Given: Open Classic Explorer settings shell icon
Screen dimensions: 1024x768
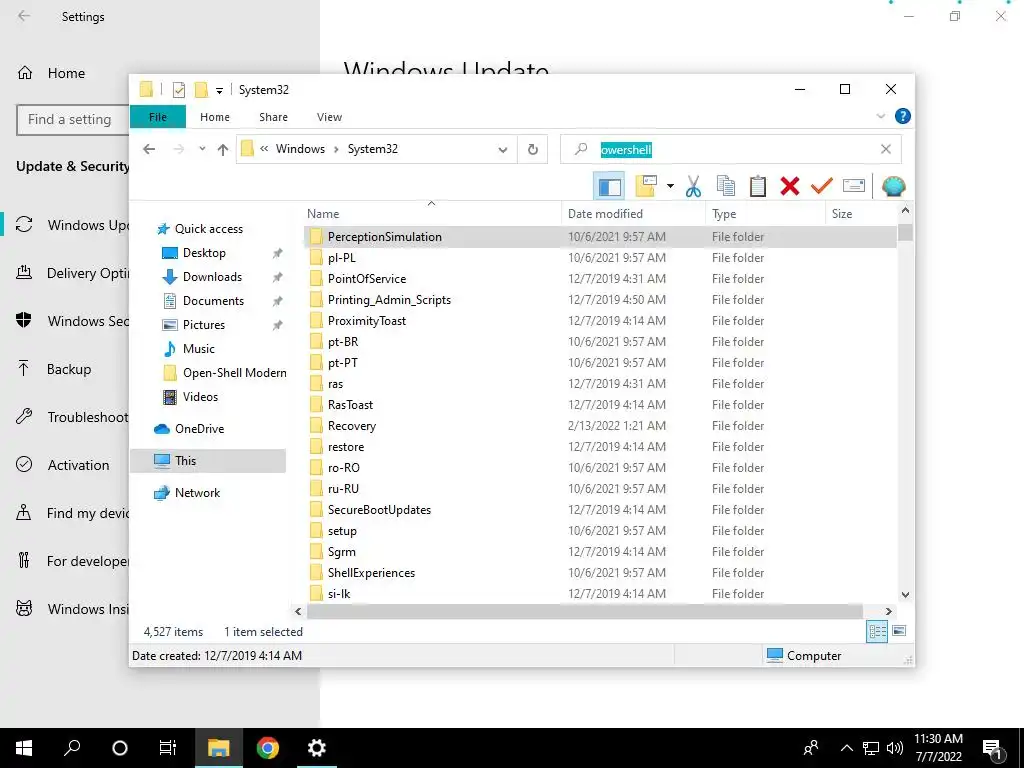Looking at the screenshot, I should coord(893,186).
